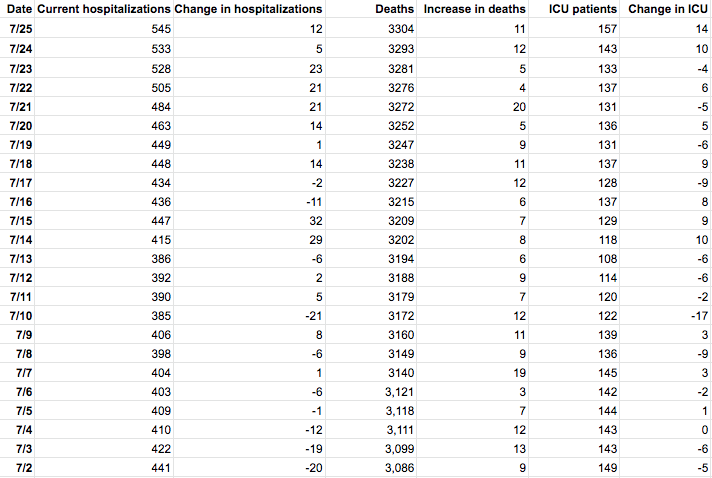Click the Change in ICU header
This screenshot has width=712, height=478.
pos(668,9)
